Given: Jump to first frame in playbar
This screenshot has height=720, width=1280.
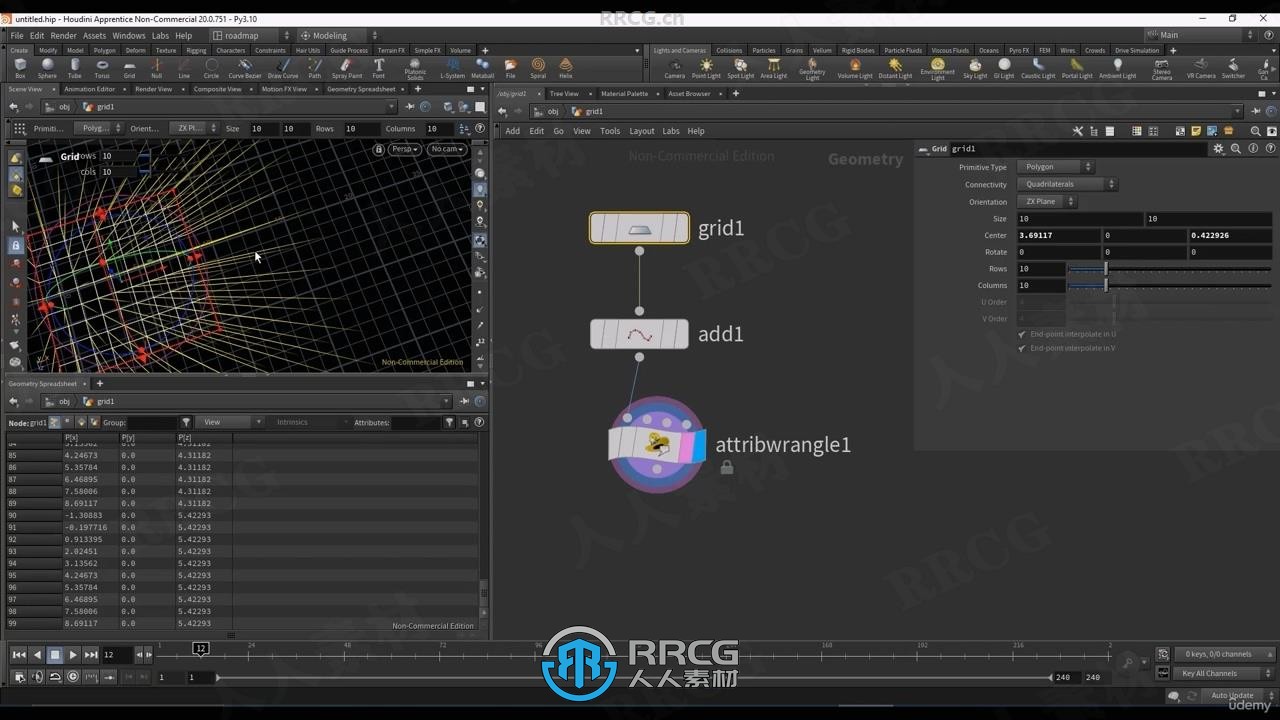Looking at the screenshot, I should coord(18,655).
